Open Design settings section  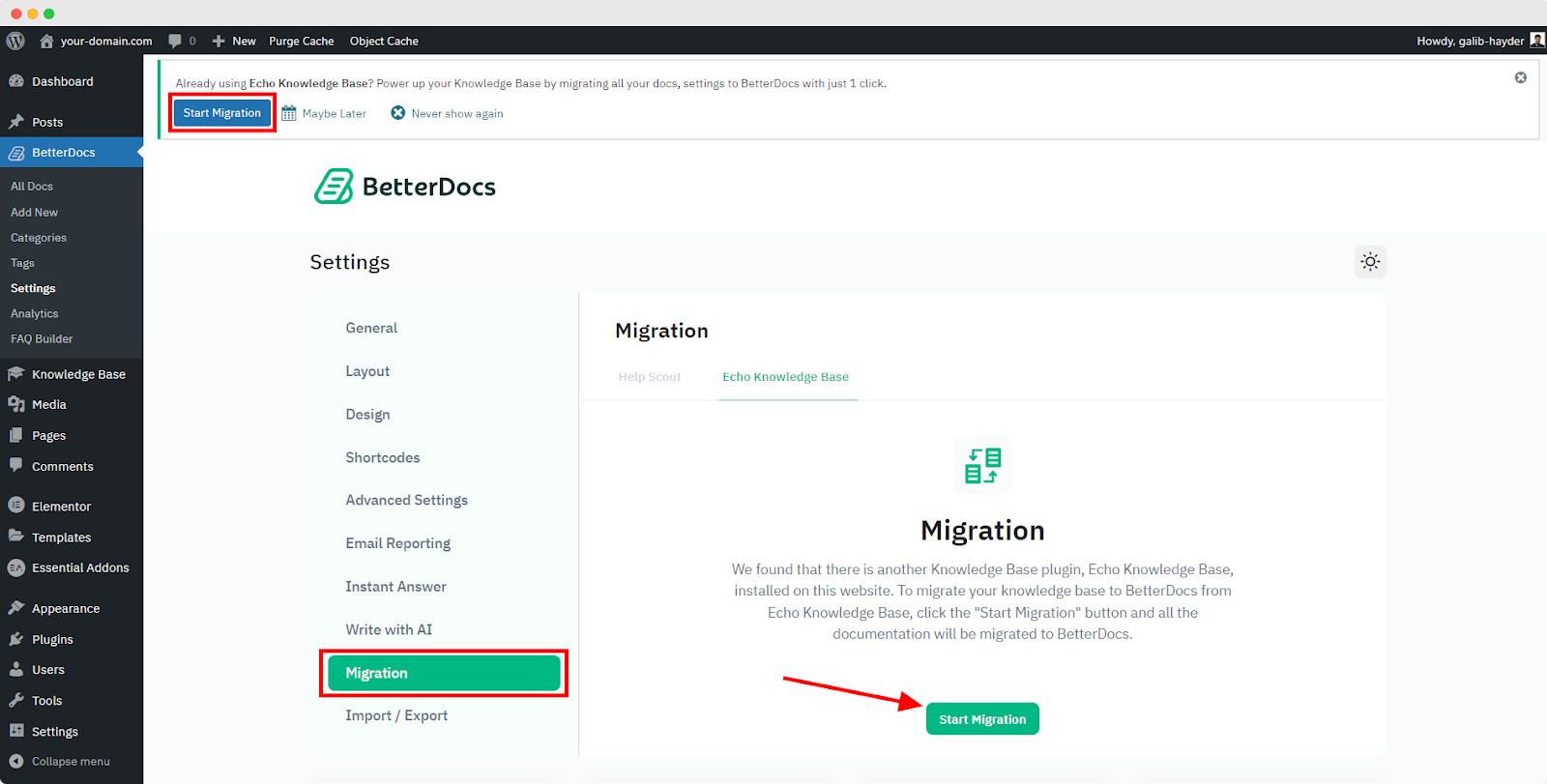[367, 414]
